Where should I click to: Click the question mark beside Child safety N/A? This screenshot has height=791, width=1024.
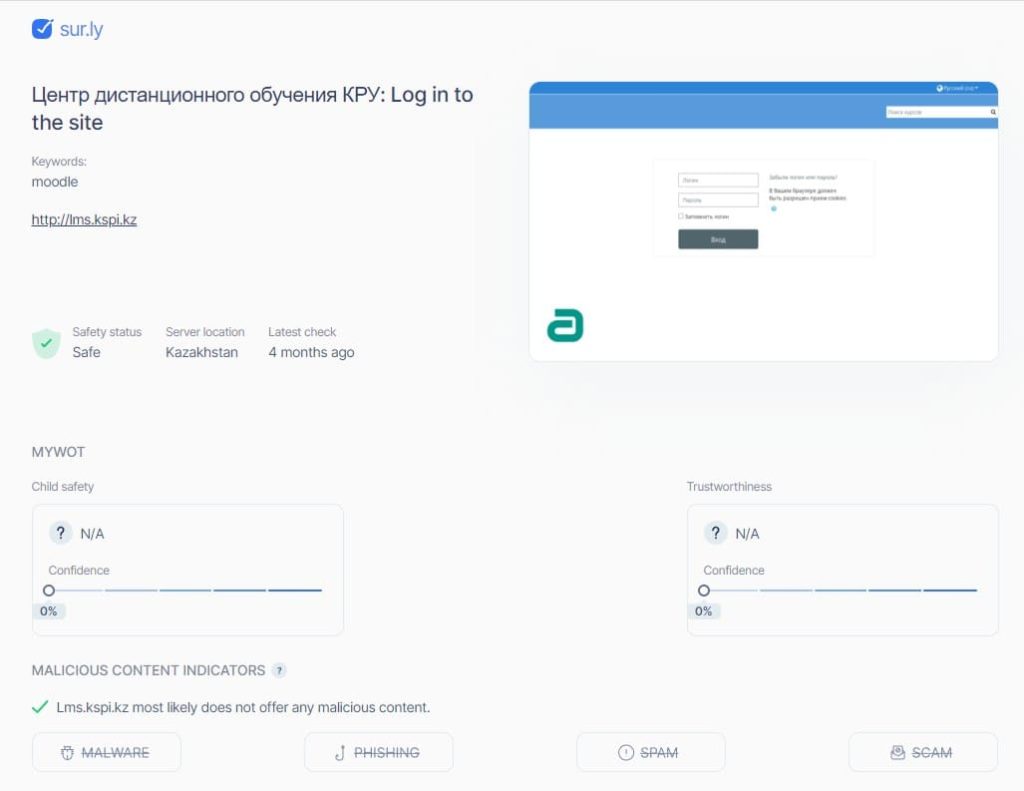[x=62, y=533]
